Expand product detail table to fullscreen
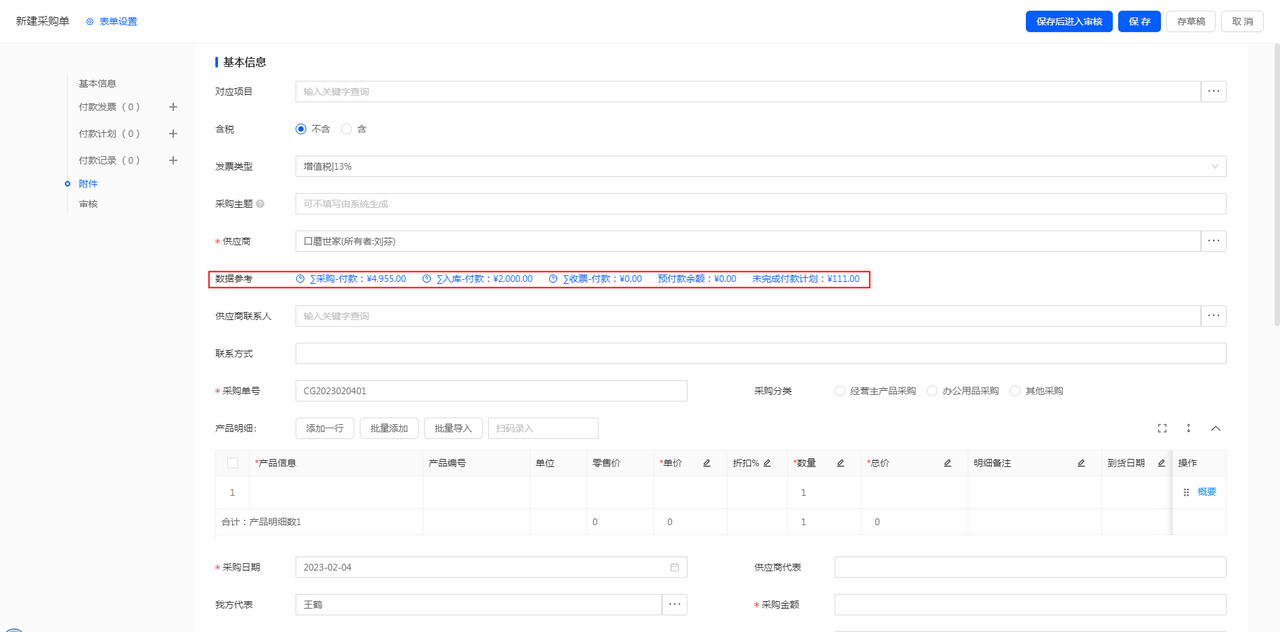The width and height of the screenshot is (1280, 632). click(1162, 428)
